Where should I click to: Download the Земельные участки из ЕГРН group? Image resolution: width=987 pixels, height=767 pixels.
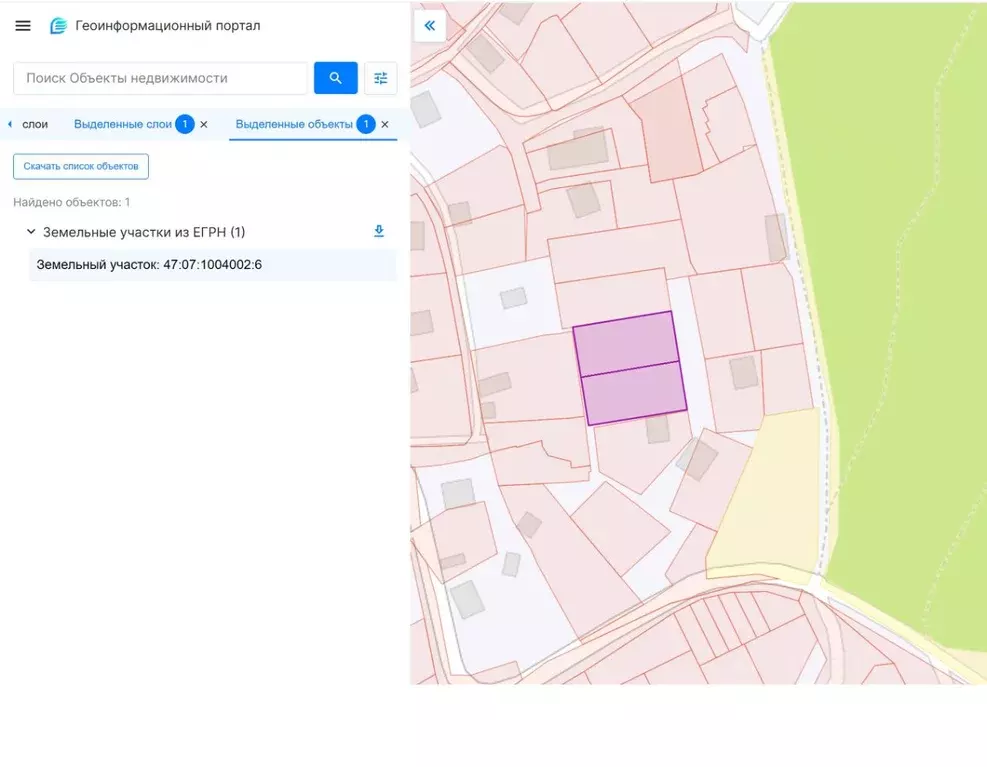point(379,231)
